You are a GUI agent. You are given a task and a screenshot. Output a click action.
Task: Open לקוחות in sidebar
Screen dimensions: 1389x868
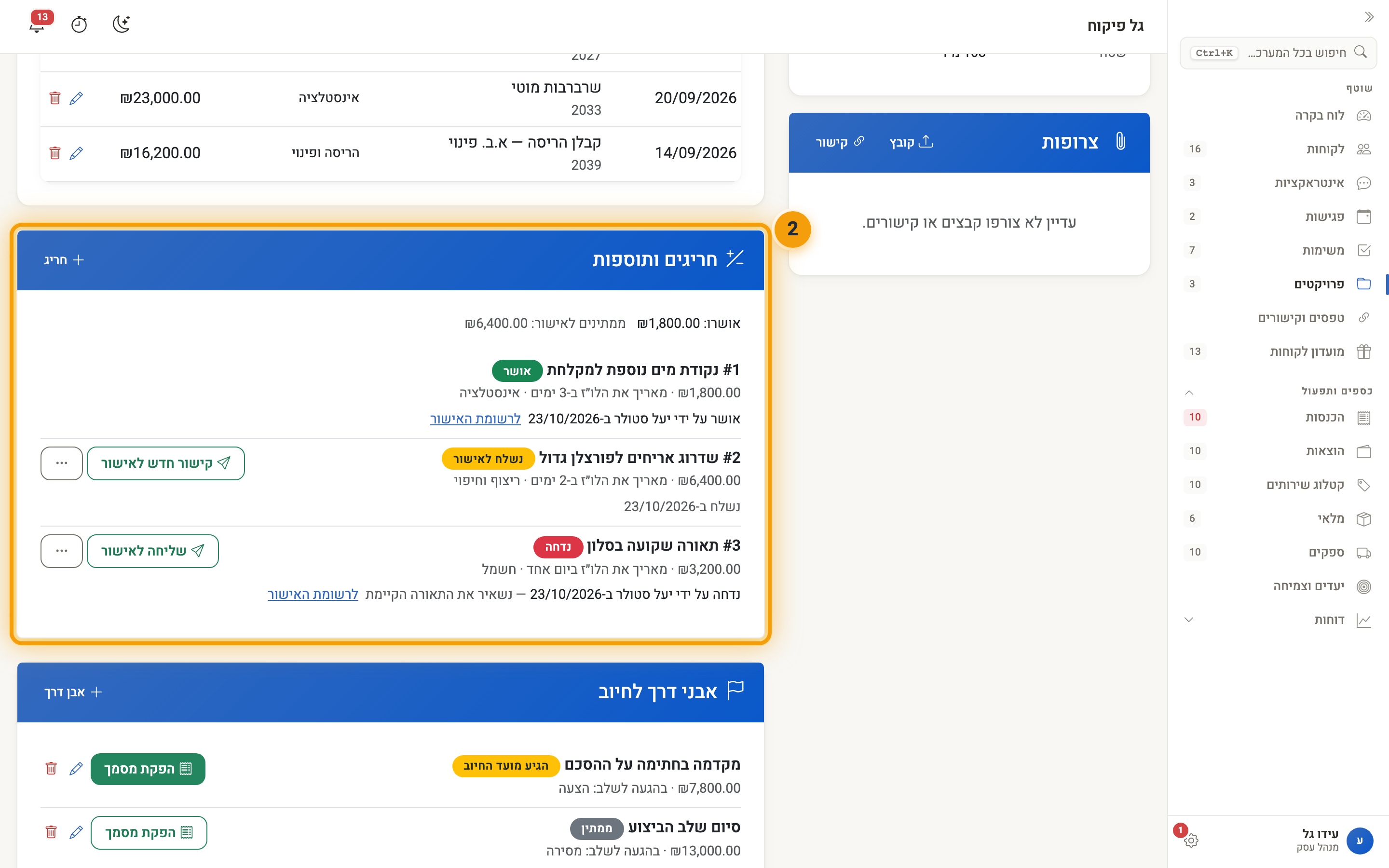[x=1278, y=149]
